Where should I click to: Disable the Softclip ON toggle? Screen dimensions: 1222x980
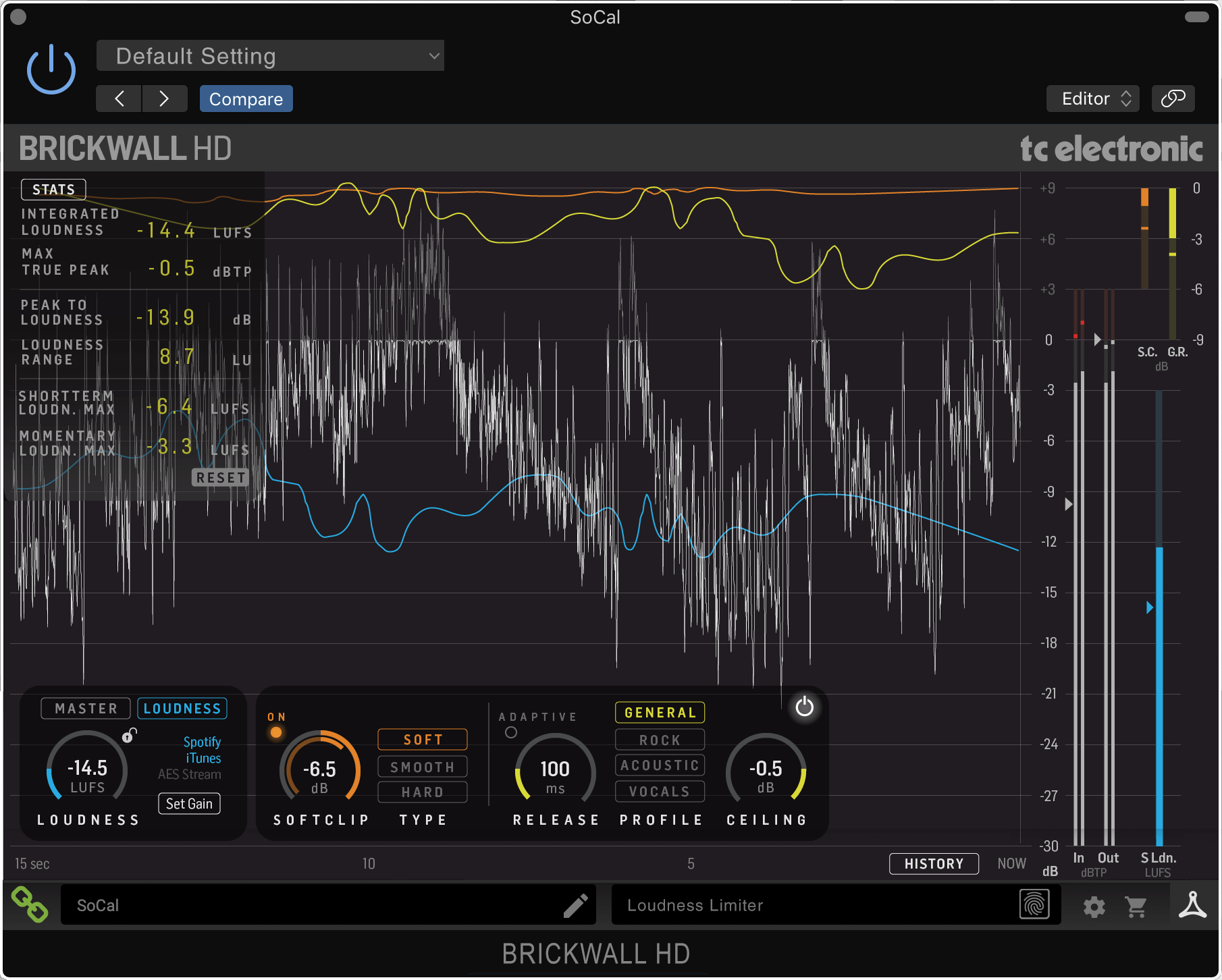275,732
